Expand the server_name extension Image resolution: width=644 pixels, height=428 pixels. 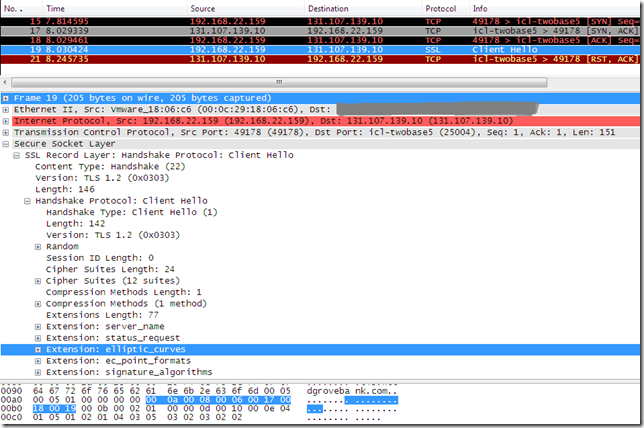pyautogui.click(x=38, y=327)
